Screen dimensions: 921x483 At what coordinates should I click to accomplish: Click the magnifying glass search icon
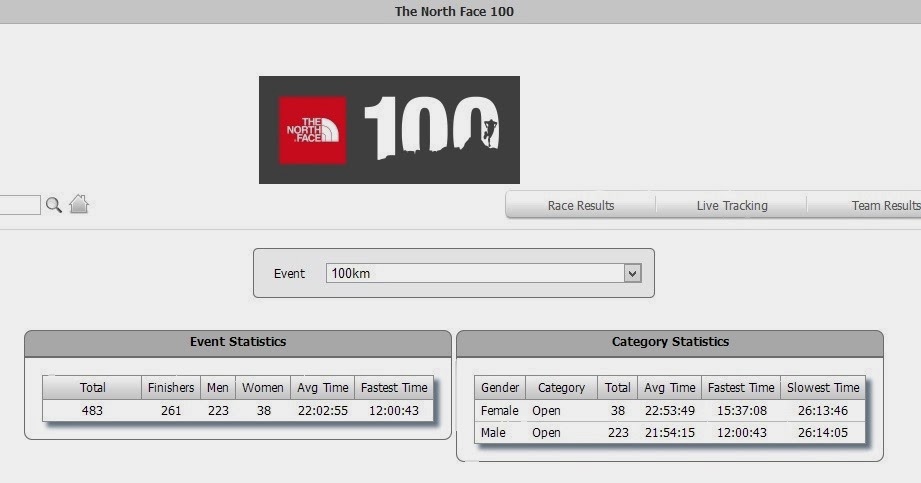click(53, 205)
